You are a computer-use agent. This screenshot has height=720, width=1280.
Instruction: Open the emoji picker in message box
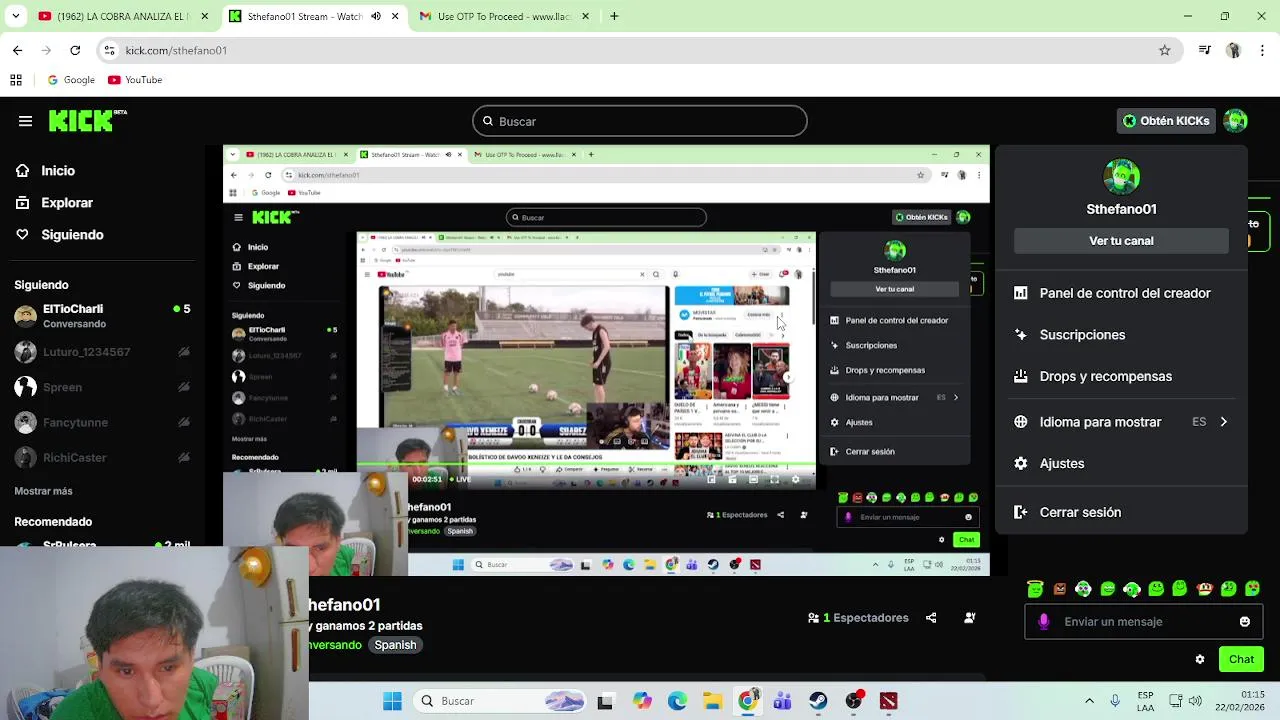(x=1245, y=622)
